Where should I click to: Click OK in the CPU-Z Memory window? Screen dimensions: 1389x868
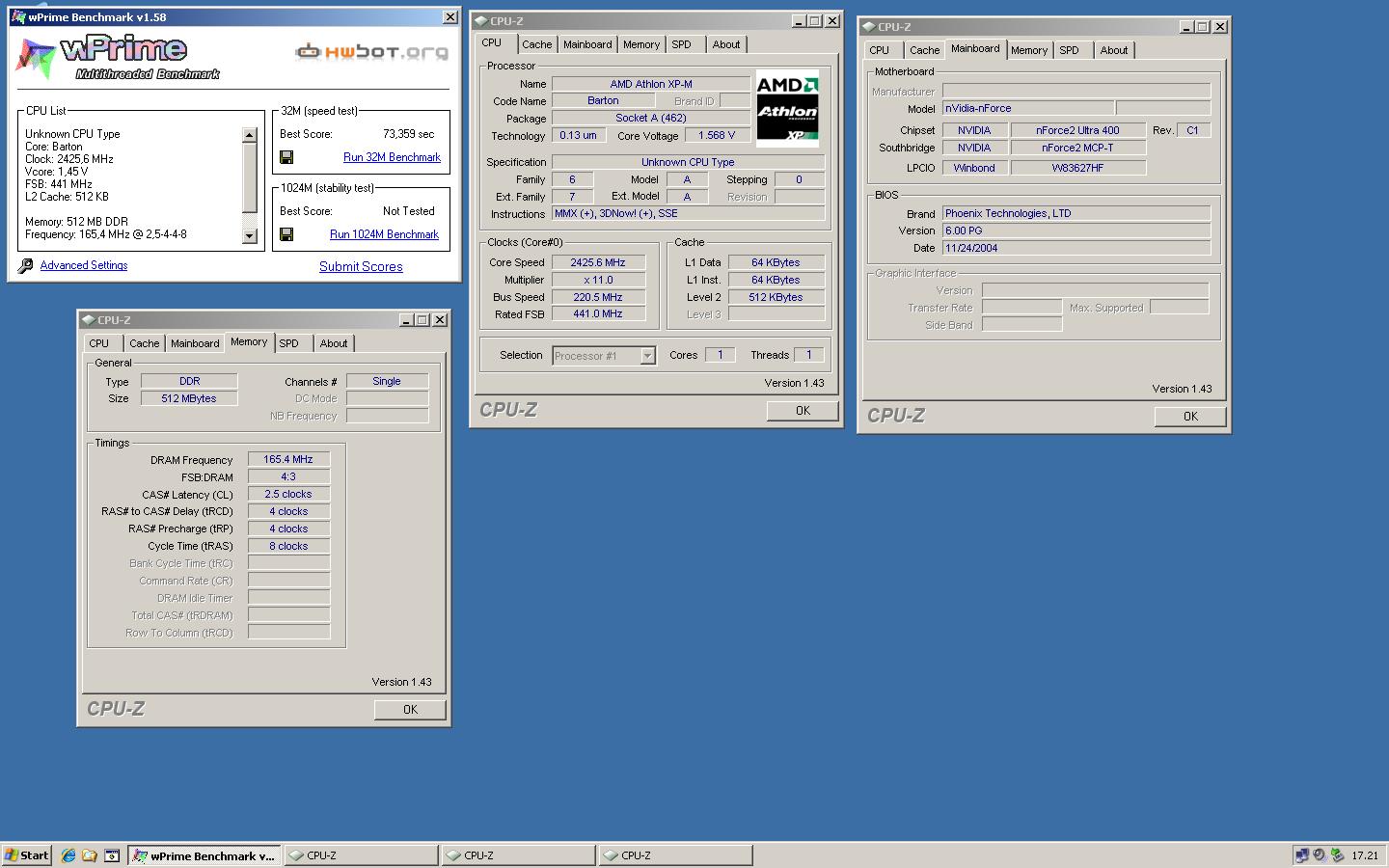410,709
